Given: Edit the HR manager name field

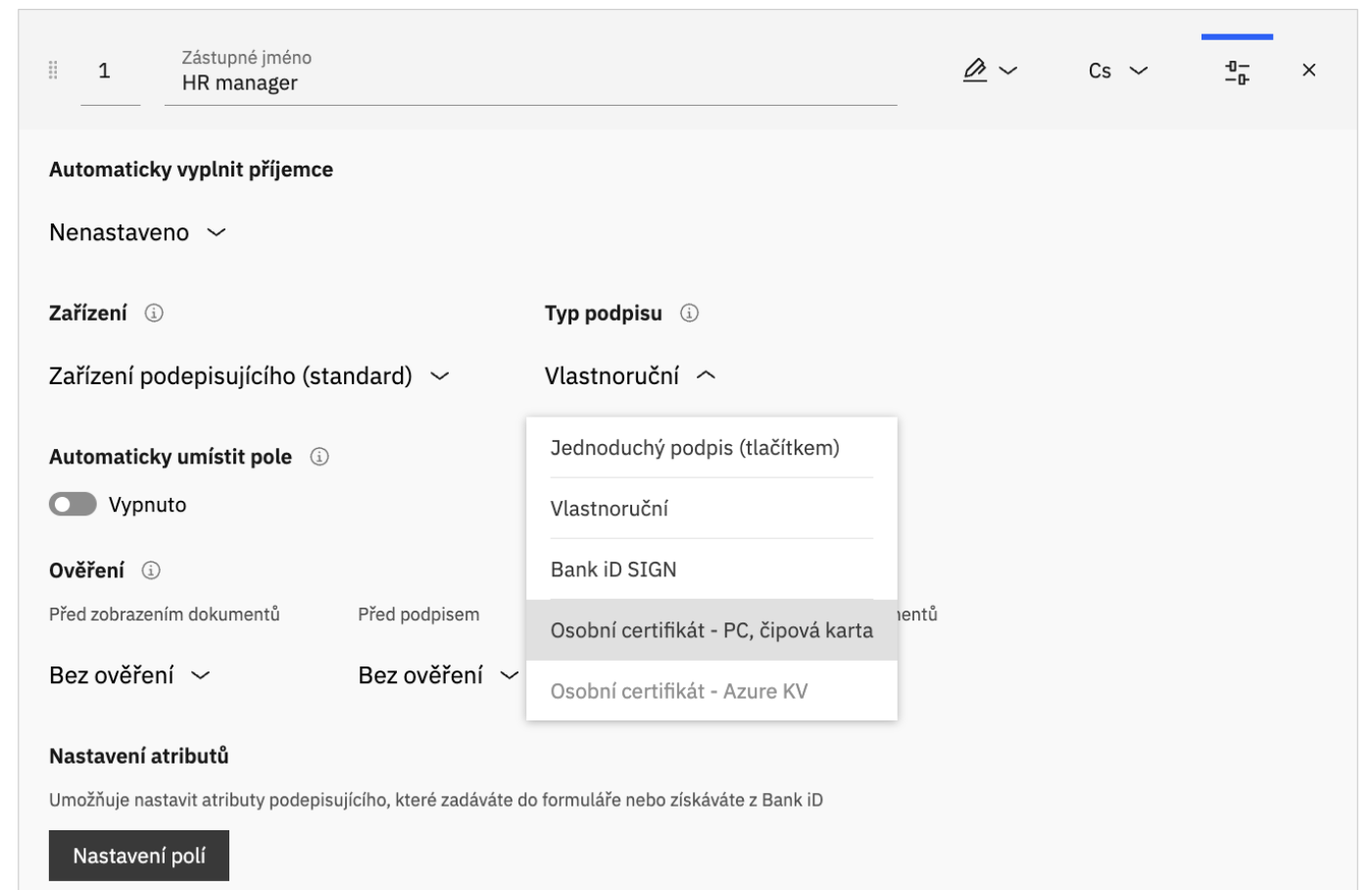Looking at the screenshot, I should [530, 83].
